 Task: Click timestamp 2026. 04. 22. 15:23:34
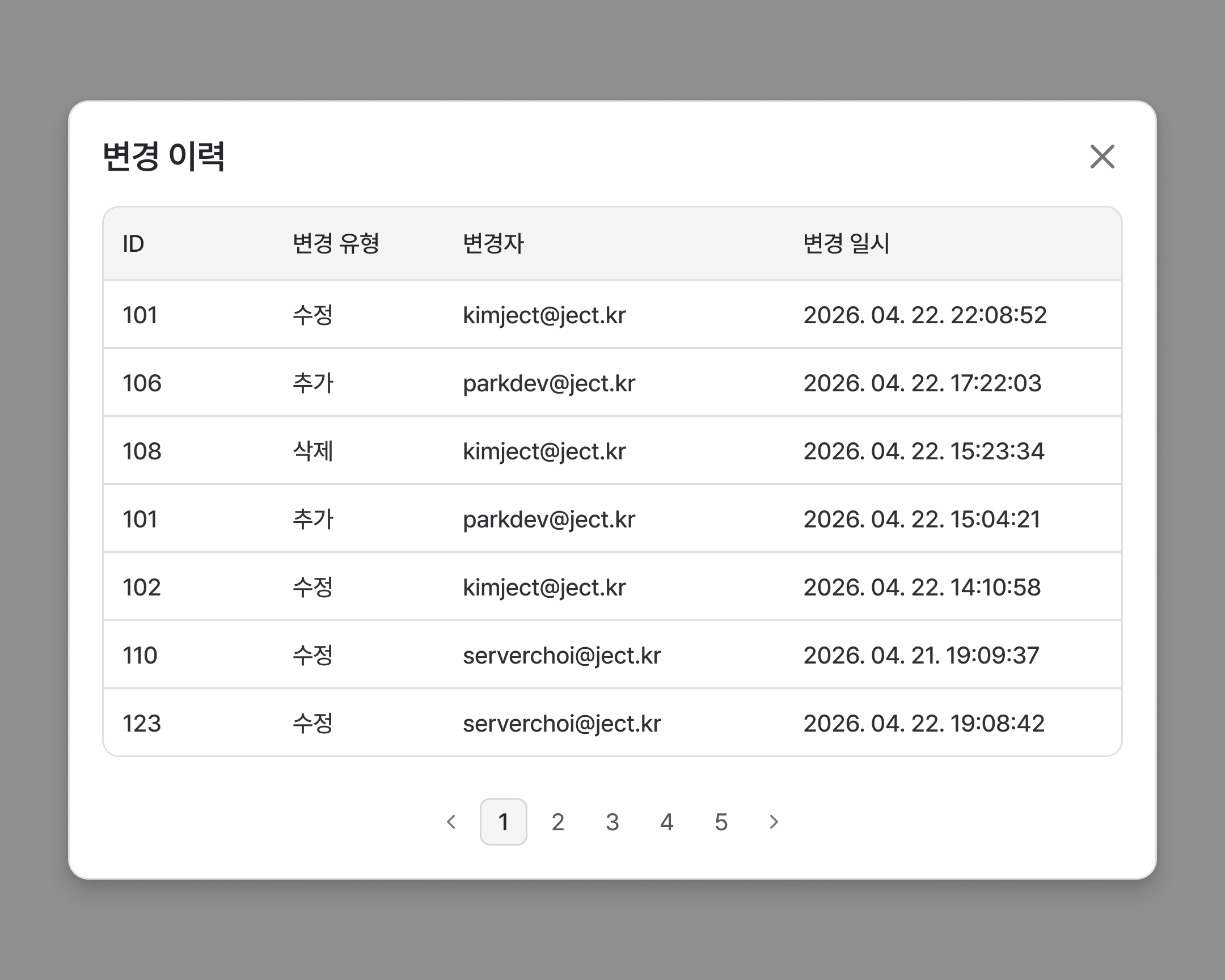click(924, 451)
